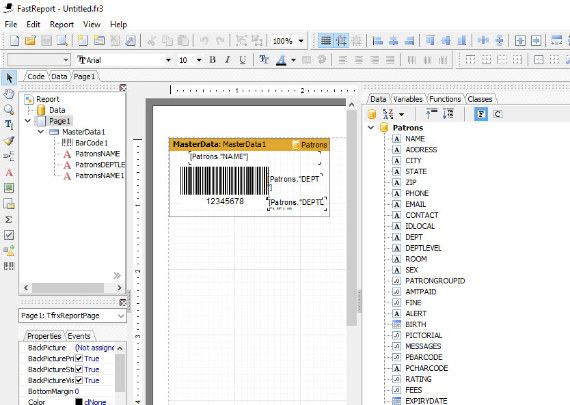Click the Font Color A swatch

click(x=281, y=60)
